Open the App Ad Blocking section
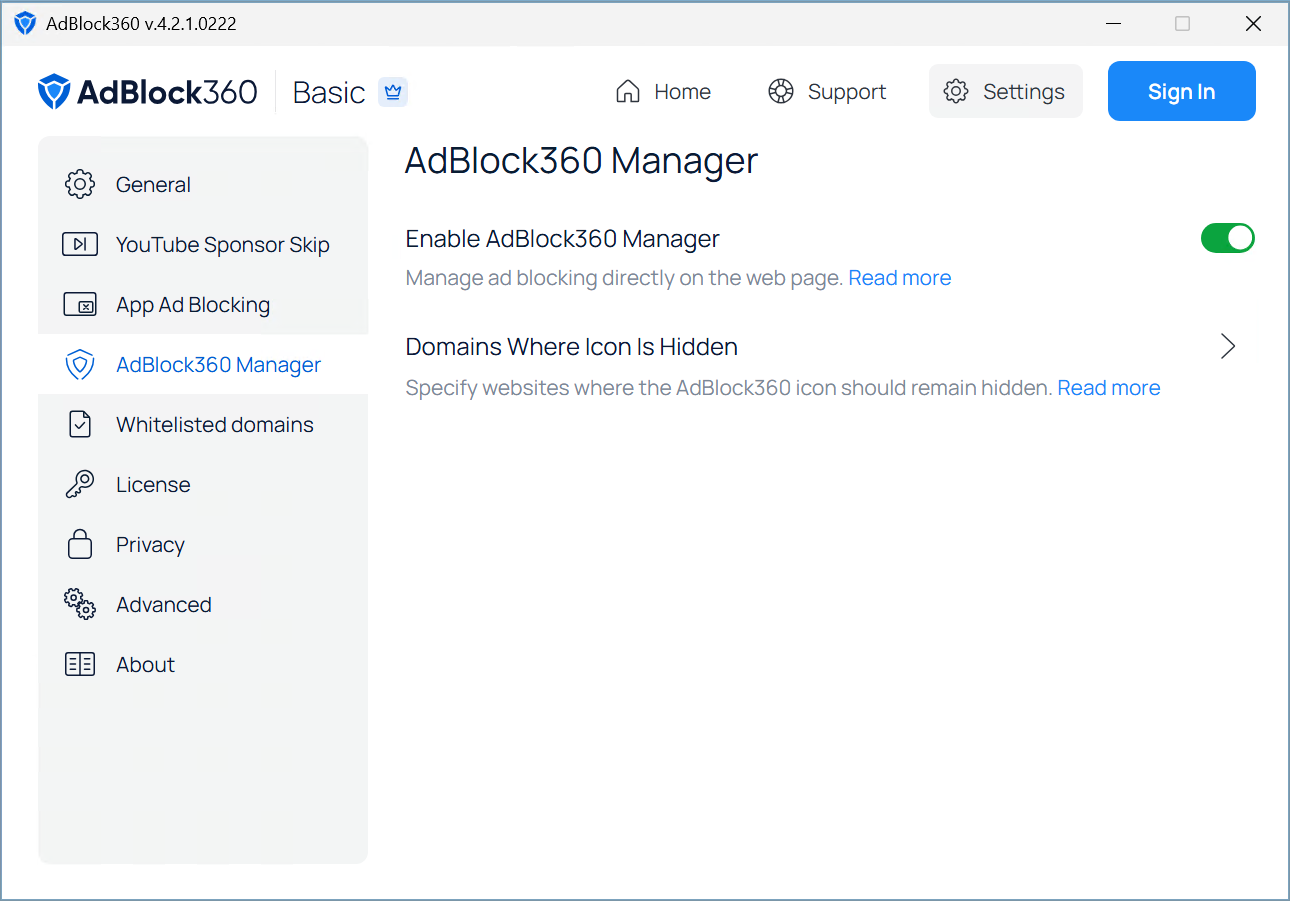Viewport: 1290px width, 901px height. pyautogui.click(x=203, y=304)
